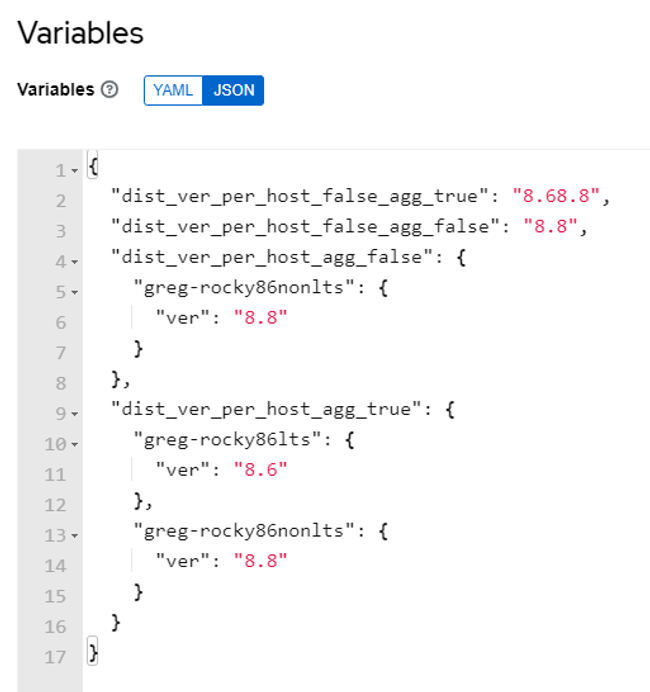Image resolution: width=650 pixels, height=692 pixels.
Task: Select the JSON format toggle
Action: tap(233, 90)
